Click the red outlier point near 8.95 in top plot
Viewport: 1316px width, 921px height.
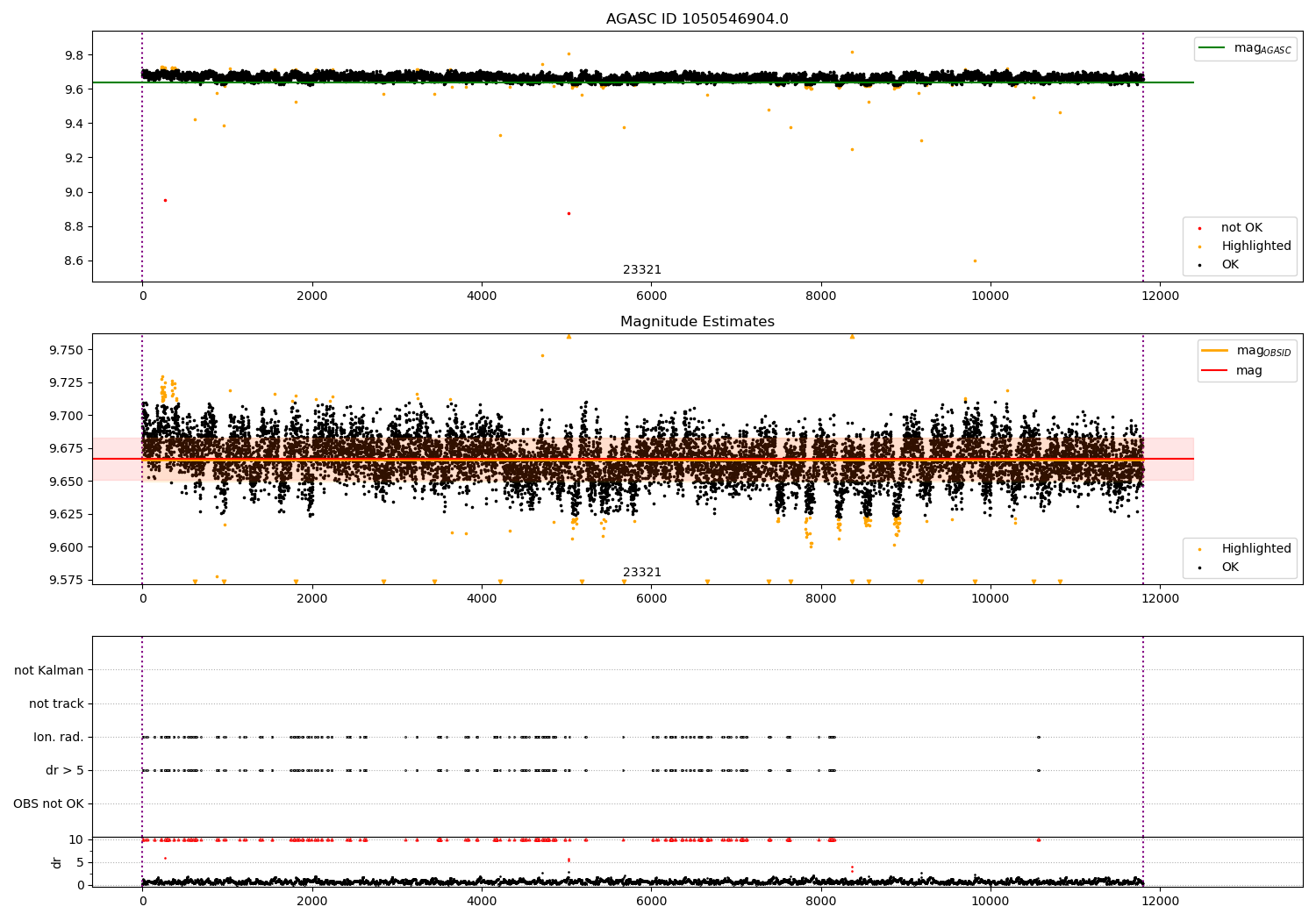point(165,200)
